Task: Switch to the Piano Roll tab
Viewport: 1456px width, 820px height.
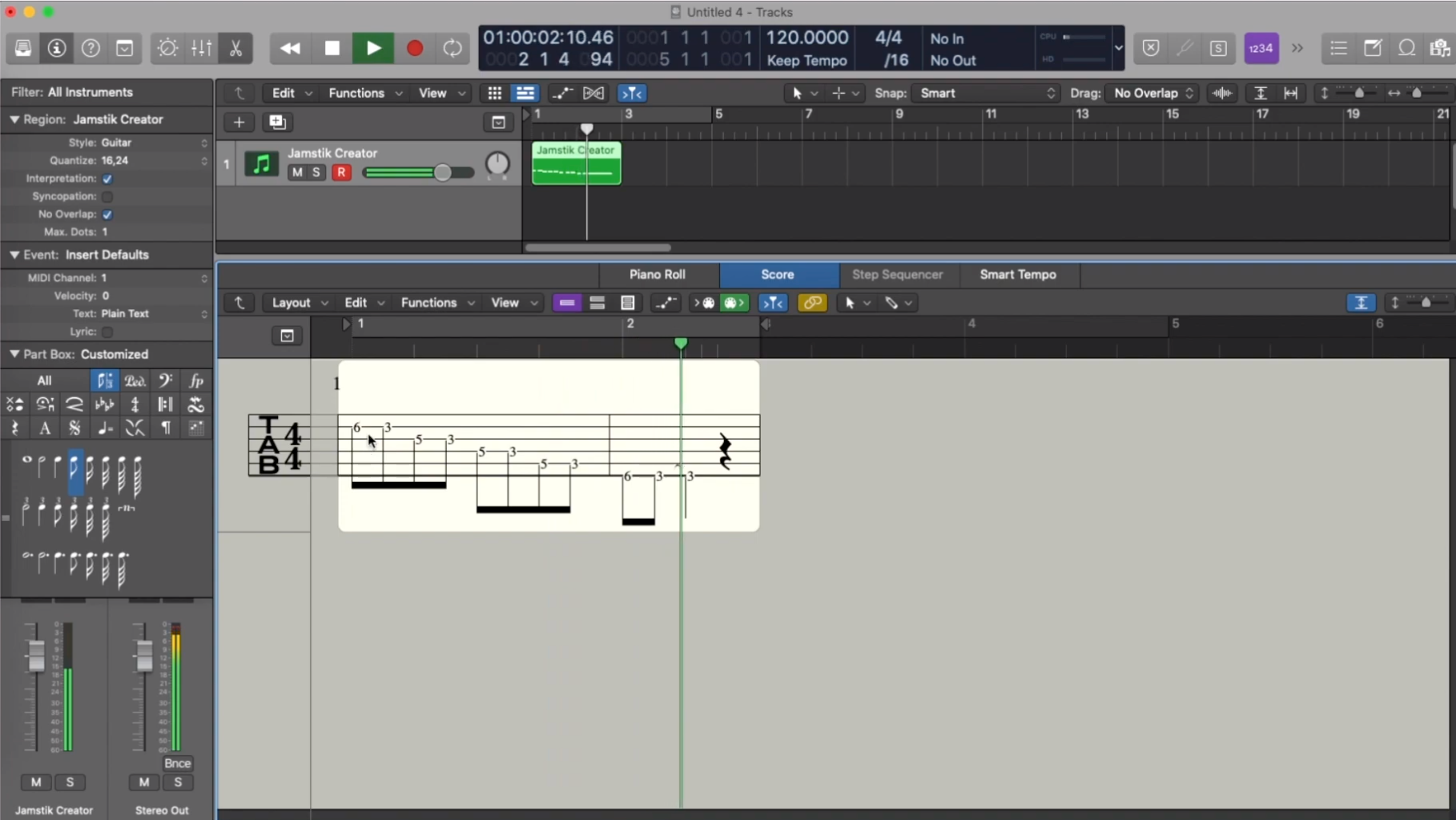Action: coord(657,275)
